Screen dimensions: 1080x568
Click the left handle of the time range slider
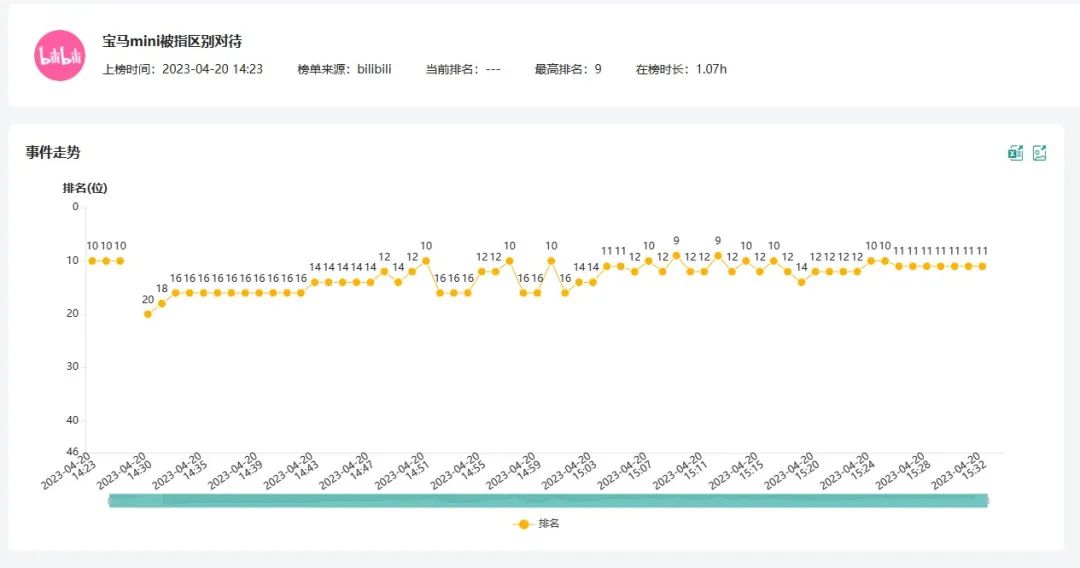tap(110, 500)
